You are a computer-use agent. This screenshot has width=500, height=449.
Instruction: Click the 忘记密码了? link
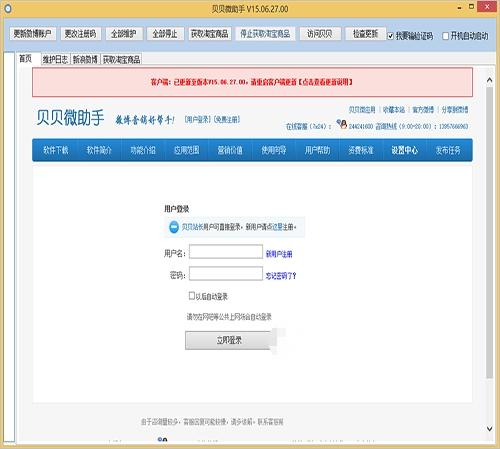(x=281, y=276)
